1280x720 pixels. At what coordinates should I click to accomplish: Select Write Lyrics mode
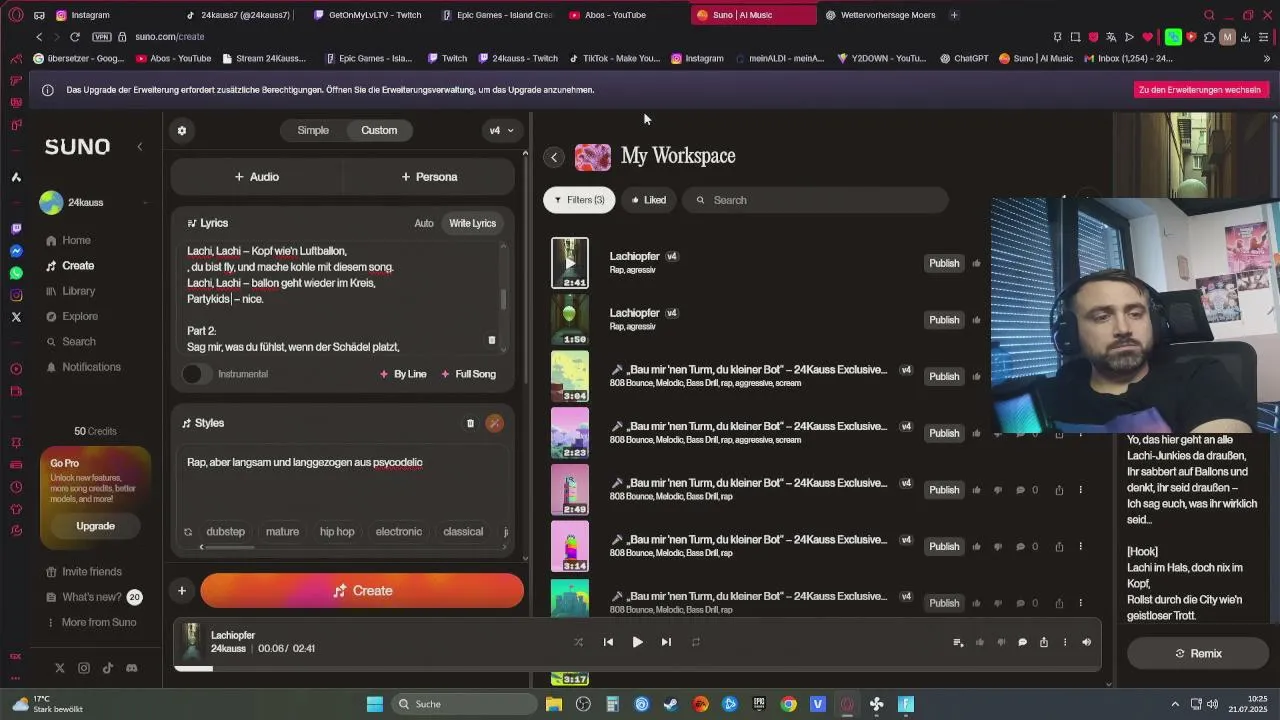point(472,223)
